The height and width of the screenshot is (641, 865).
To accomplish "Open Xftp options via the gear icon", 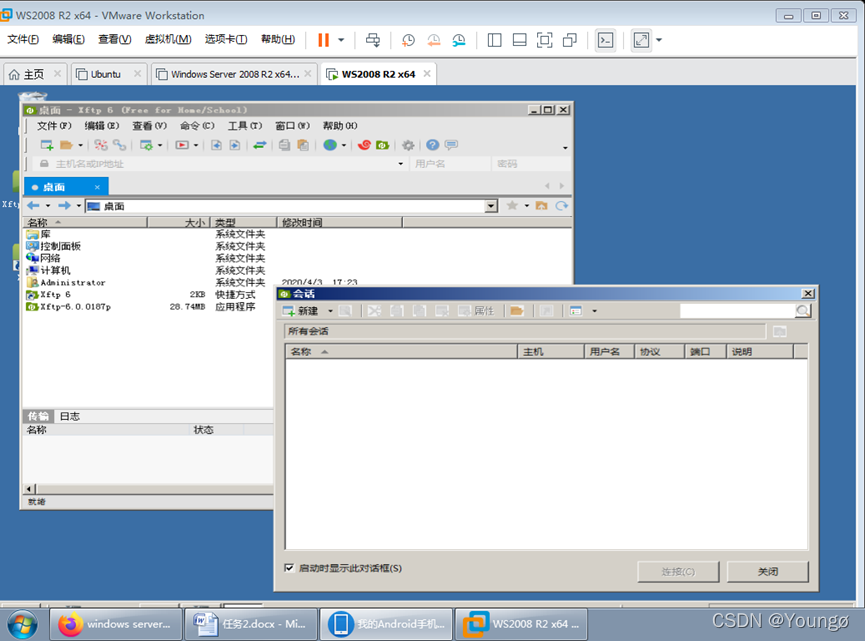I will [x=408, y=145].
